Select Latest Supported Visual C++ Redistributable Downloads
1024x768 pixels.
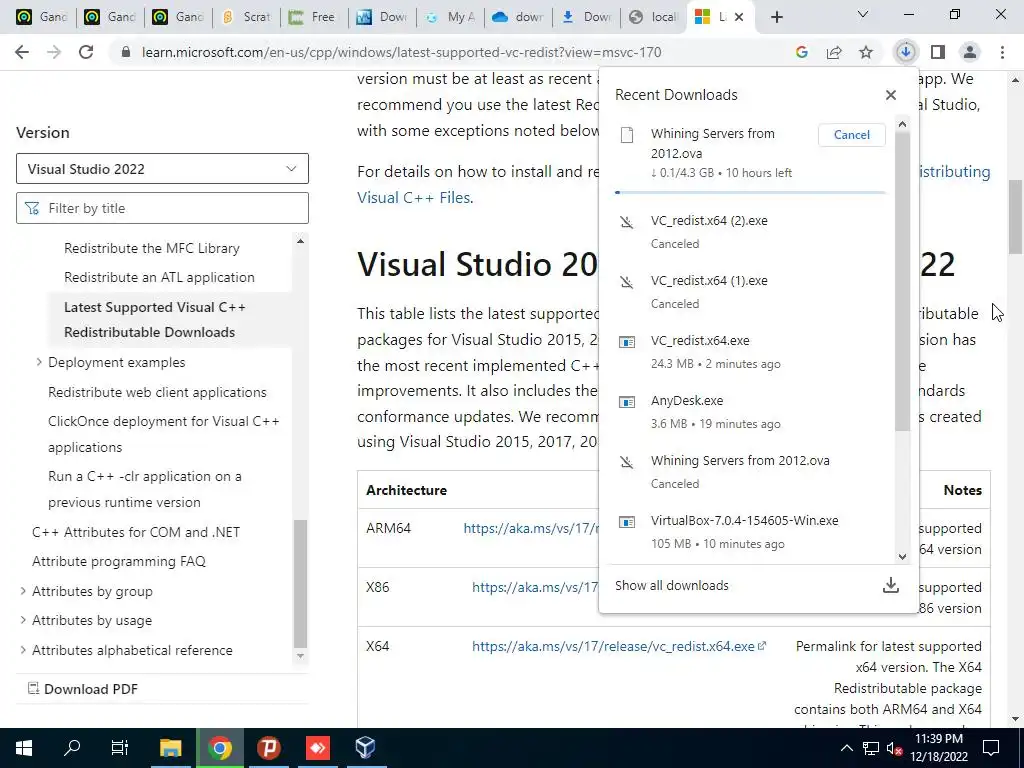(x=155, y=319)
